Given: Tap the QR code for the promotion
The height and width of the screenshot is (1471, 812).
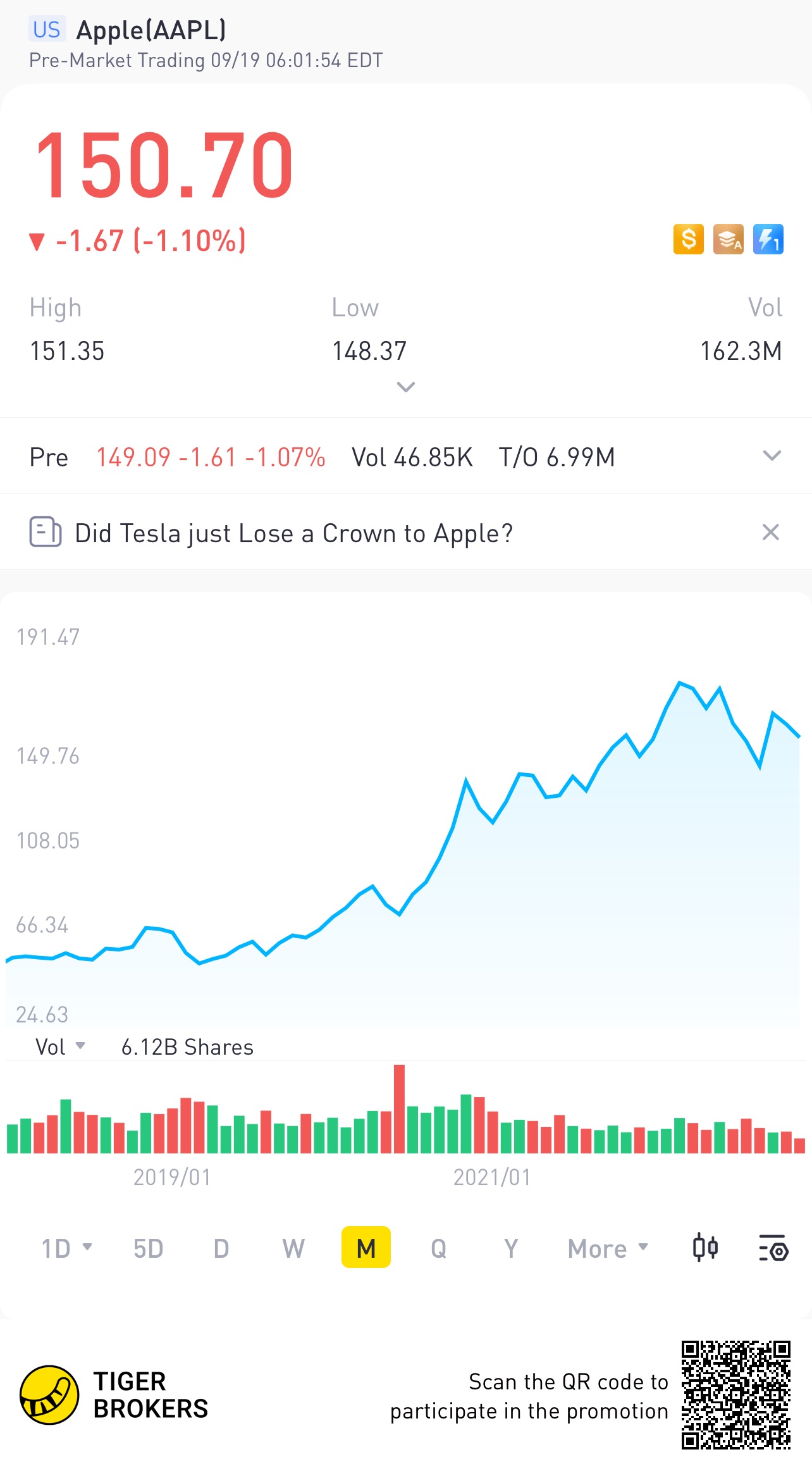Looking at the screenshot, I should tap(735, 1394).
